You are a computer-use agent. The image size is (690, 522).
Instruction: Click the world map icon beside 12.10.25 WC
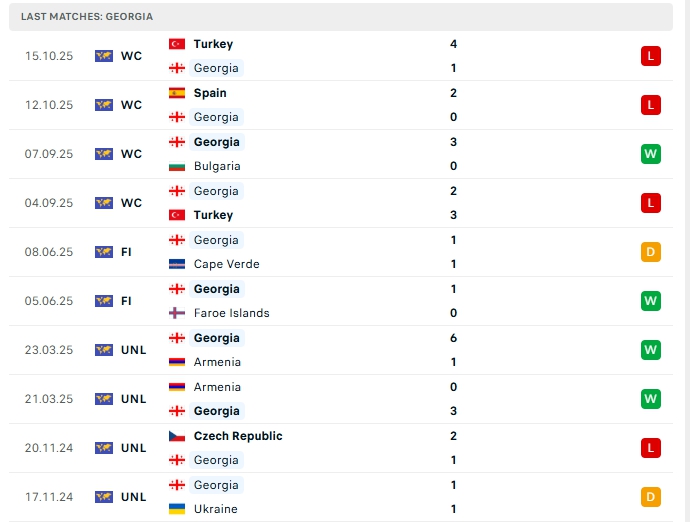[x=104, y=105]
